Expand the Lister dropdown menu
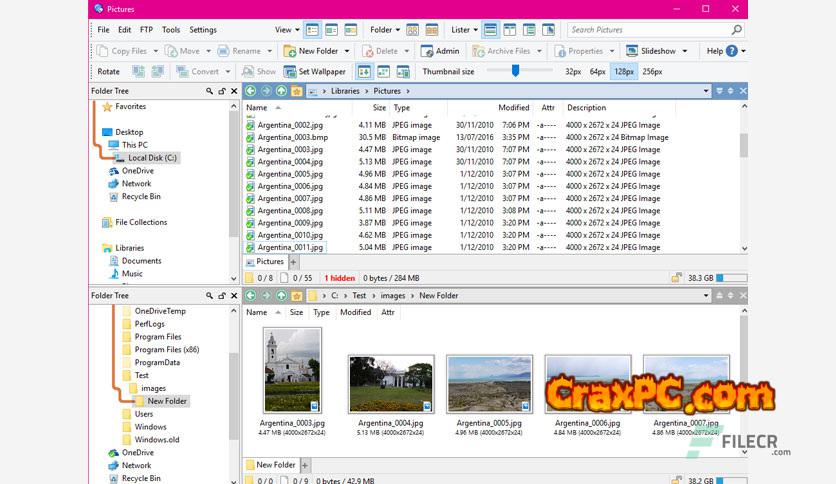The image size is (836, 484). click(463, 30)
